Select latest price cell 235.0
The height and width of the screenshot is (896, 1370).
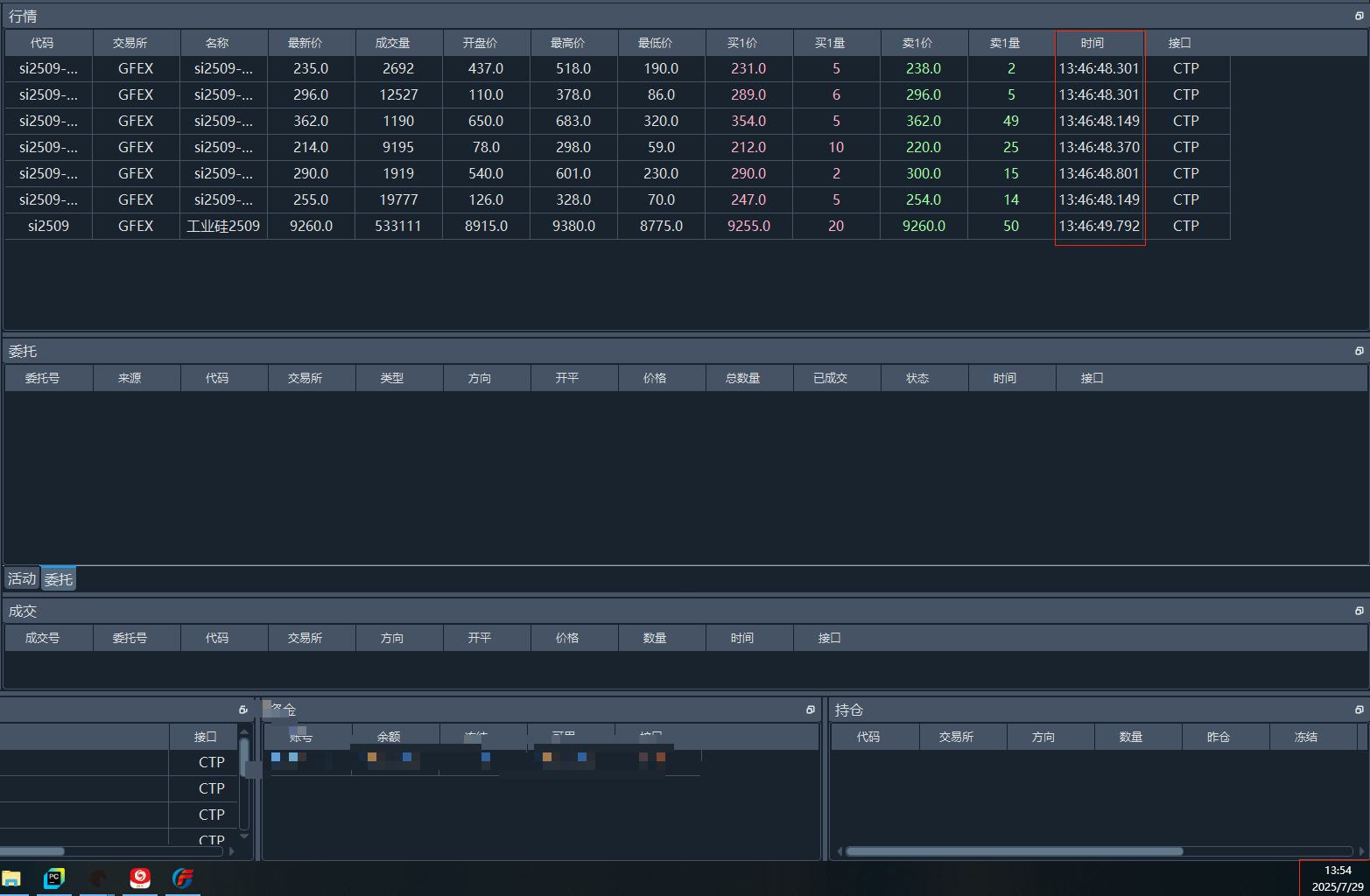pos(311,68)
